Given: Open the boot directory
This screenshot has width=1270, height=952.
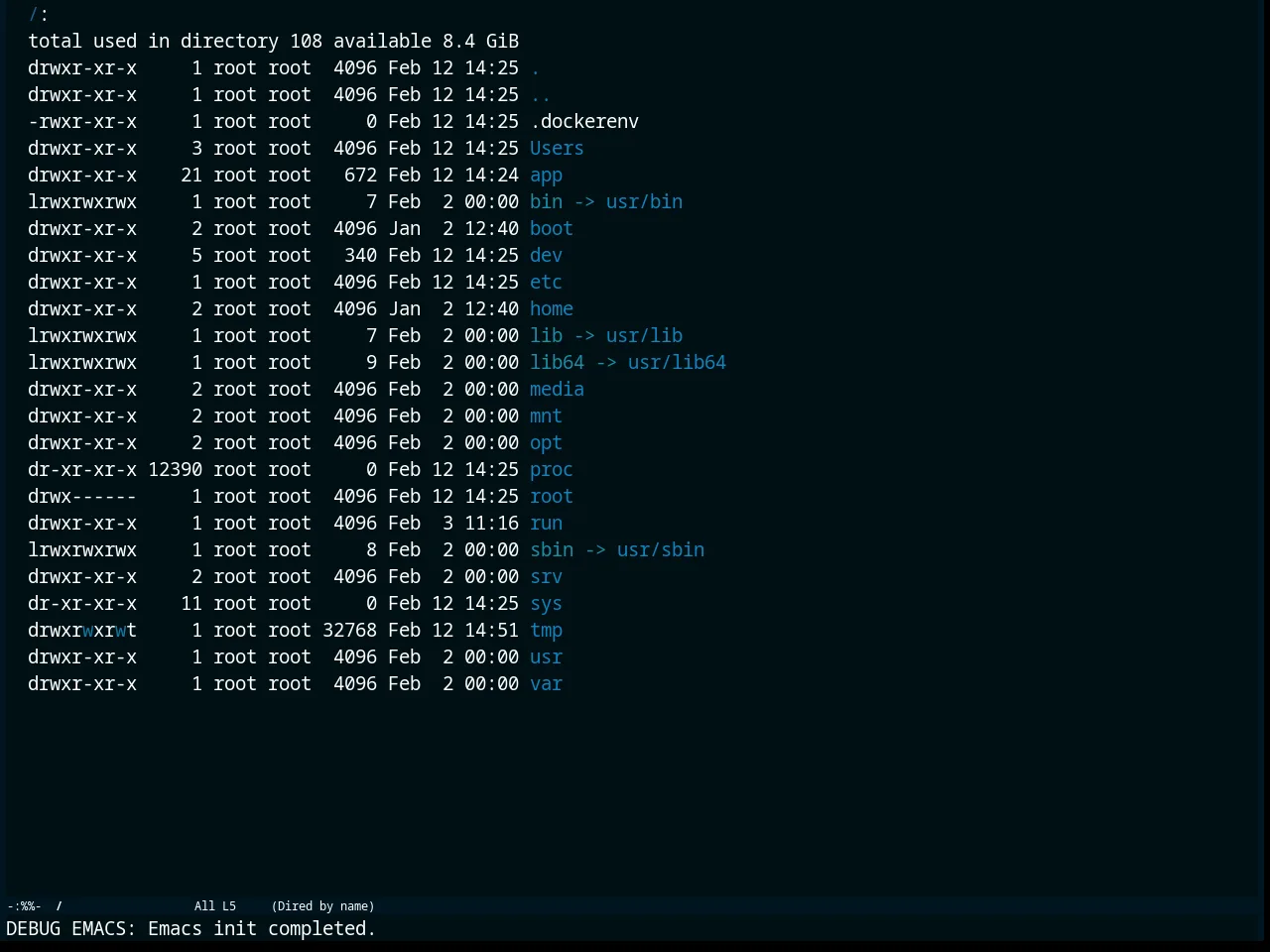Looking at the screenshot, I should [551, 229].
